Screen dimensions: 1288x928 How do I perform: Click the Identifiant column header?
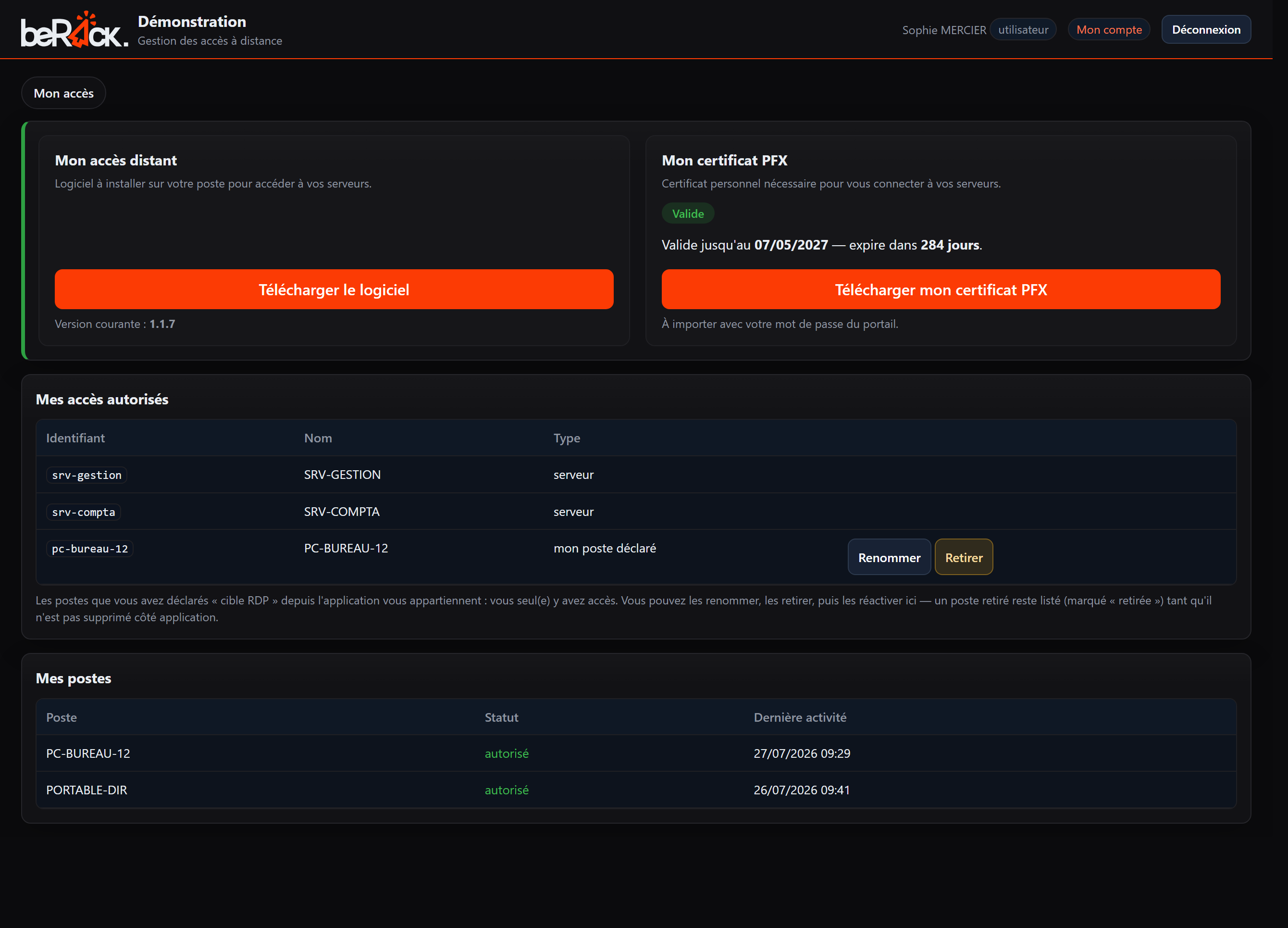[75, 438]
